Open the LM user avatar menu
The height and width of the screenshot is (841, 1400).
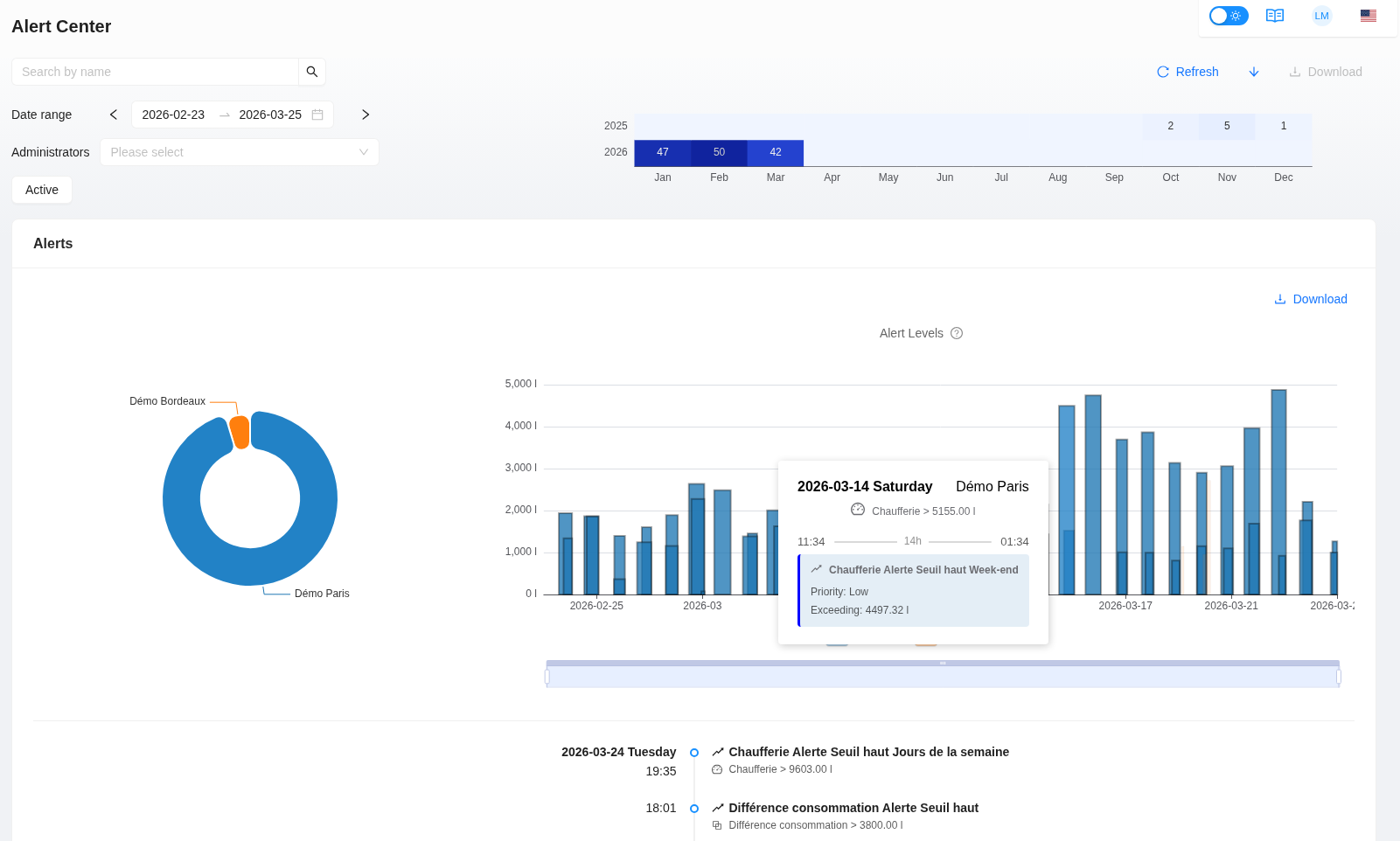1321,16
